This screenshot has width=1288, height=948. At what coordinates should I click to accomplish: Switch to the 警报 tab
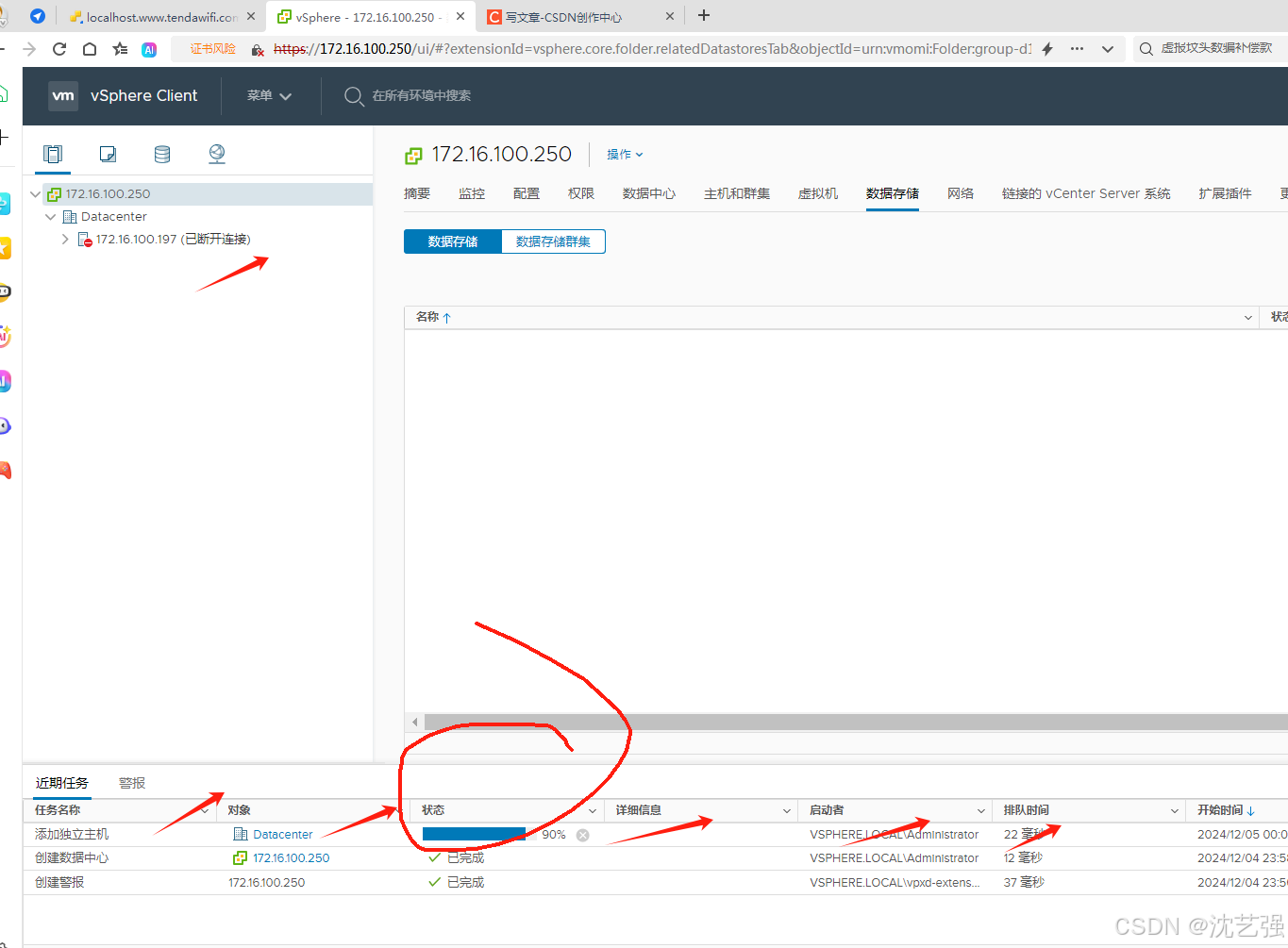click(x=132, y=783)
